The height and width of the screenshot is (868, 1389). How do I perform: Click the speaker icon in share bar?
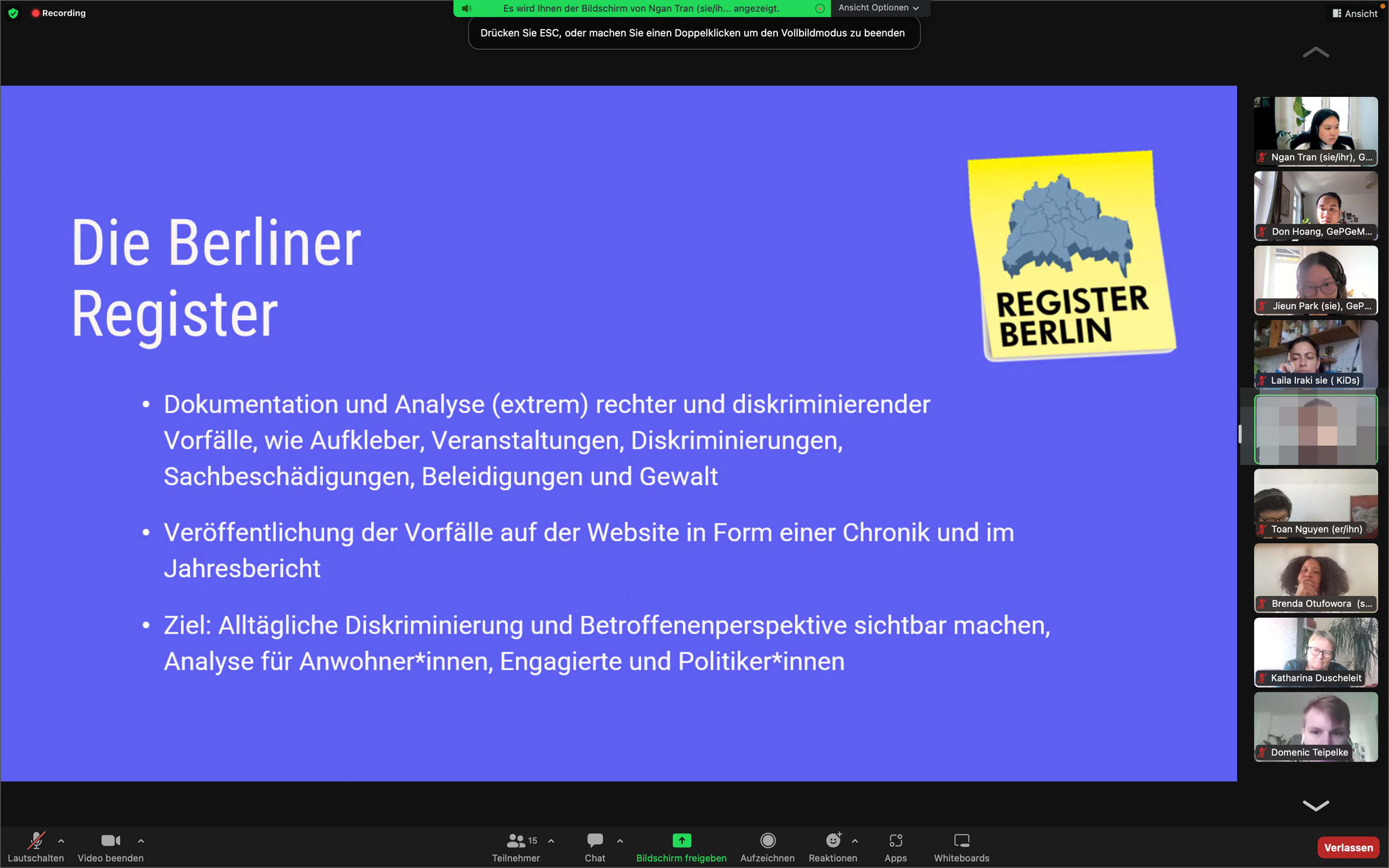tap(467, 8)
